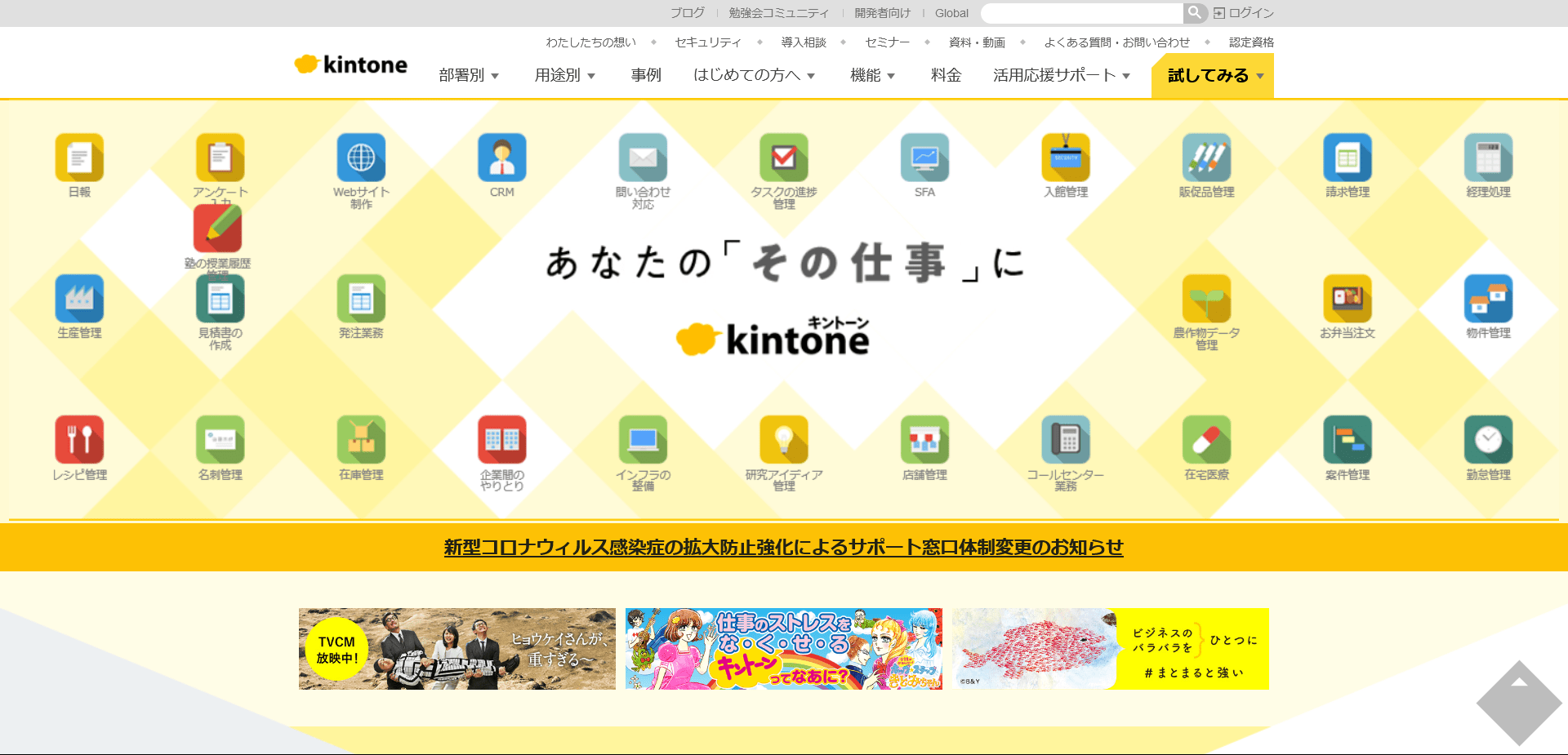This screenshot has width=1568, height=755.
Task: Open the 新型コロナウィルス support notice link
Action: [783, 547]
